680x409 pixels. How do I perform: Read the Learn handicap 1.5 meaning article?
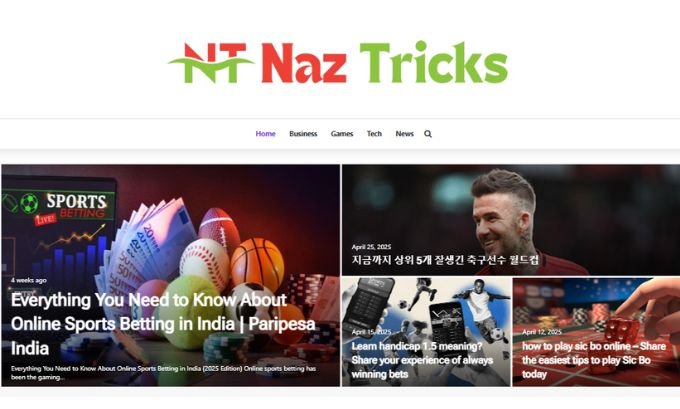(422, 360)
